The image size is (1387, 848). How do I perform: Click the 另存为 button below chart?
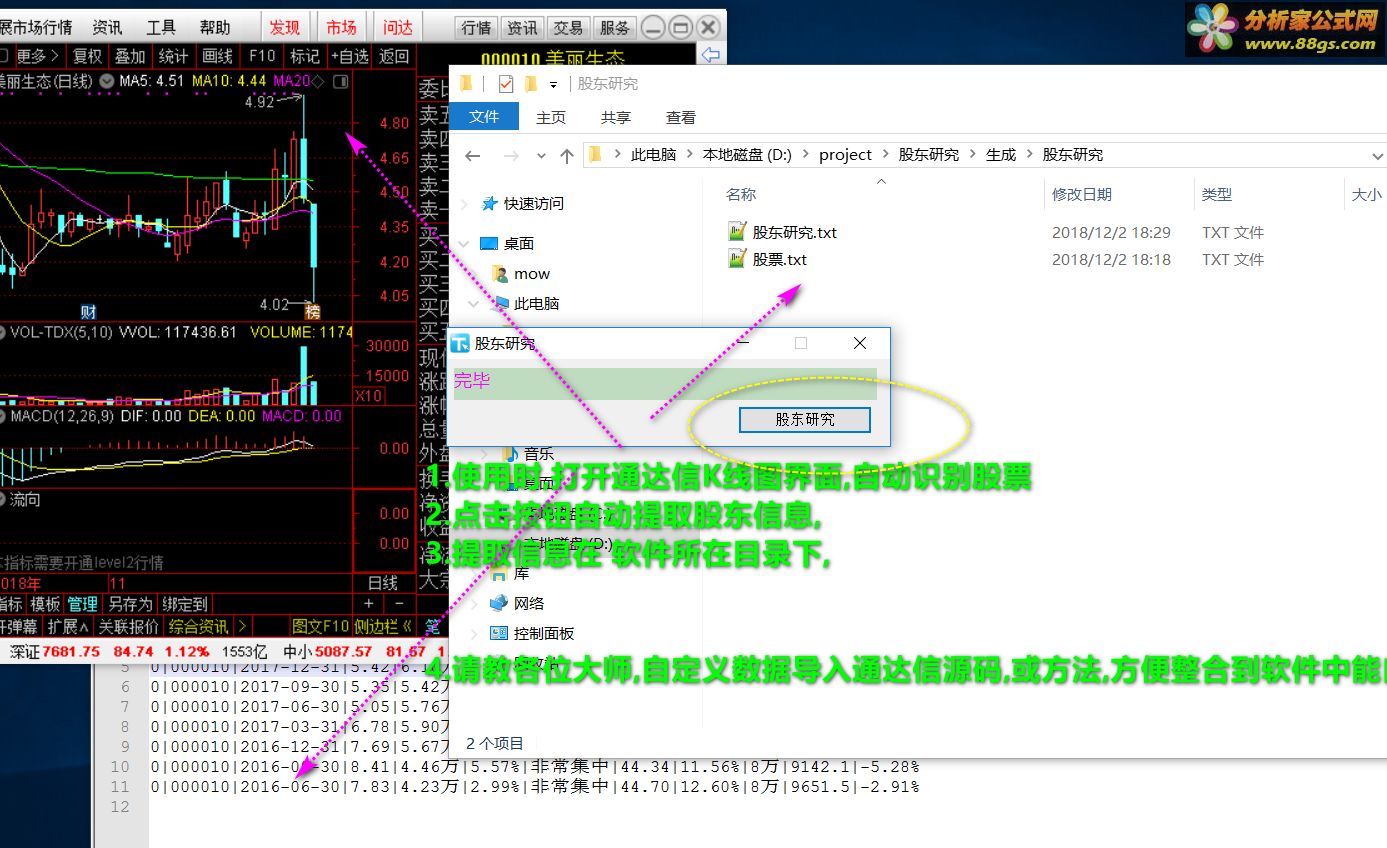point(130,603)
